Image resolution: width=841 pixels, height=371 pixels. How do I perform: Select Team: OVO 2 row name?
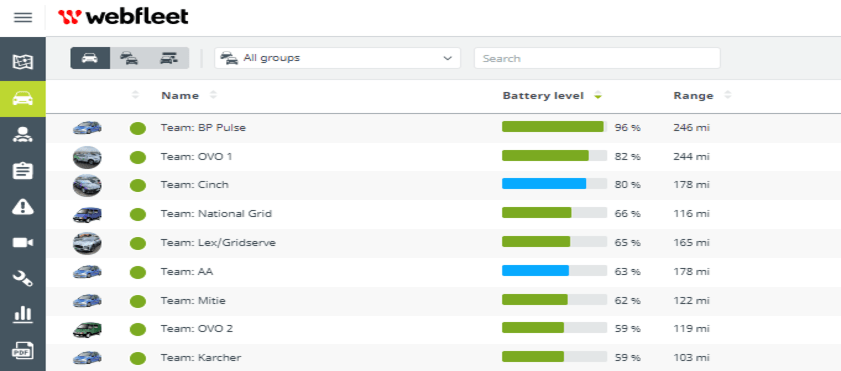[197, 329]
